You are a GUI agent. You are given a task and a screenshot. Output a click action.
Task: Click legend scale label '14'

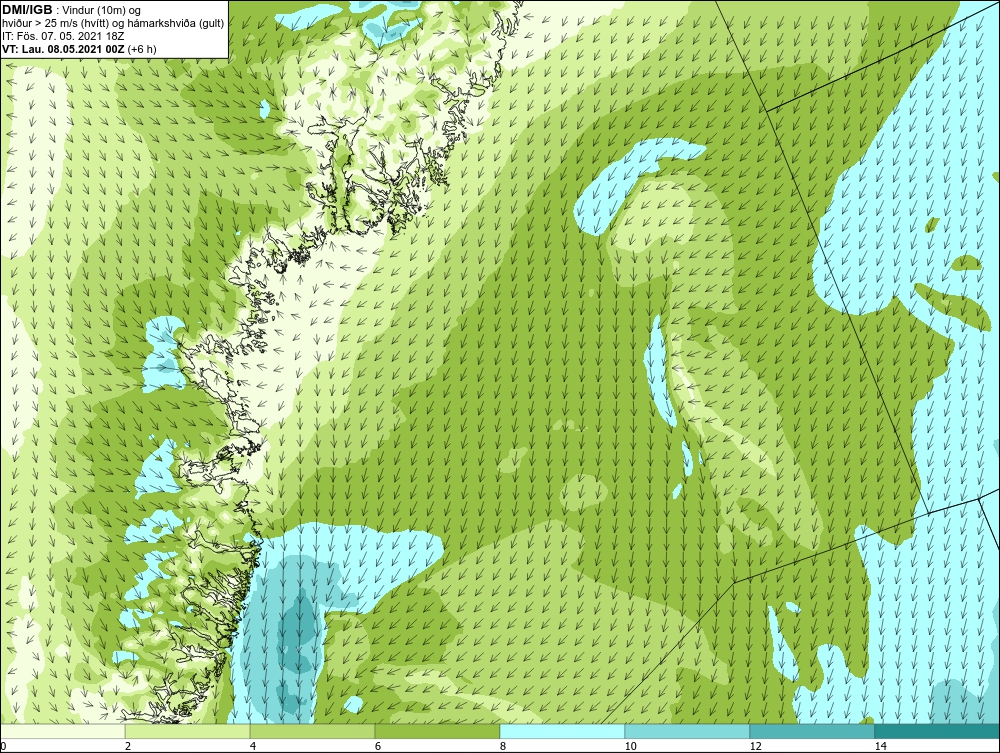pyautogui.click(x=881, y=747)
